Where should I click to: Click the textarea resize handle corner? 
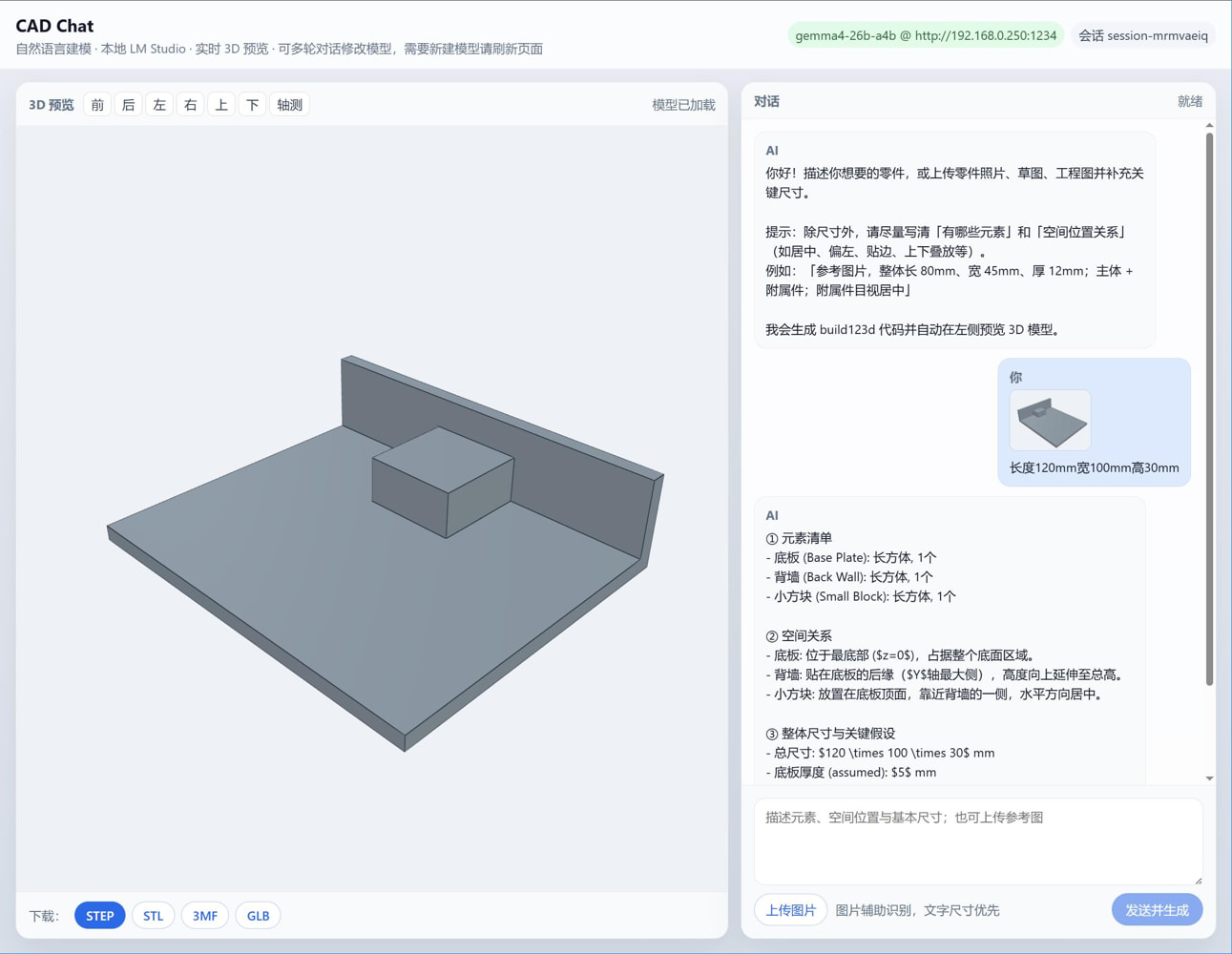(x=1198, y=880)
